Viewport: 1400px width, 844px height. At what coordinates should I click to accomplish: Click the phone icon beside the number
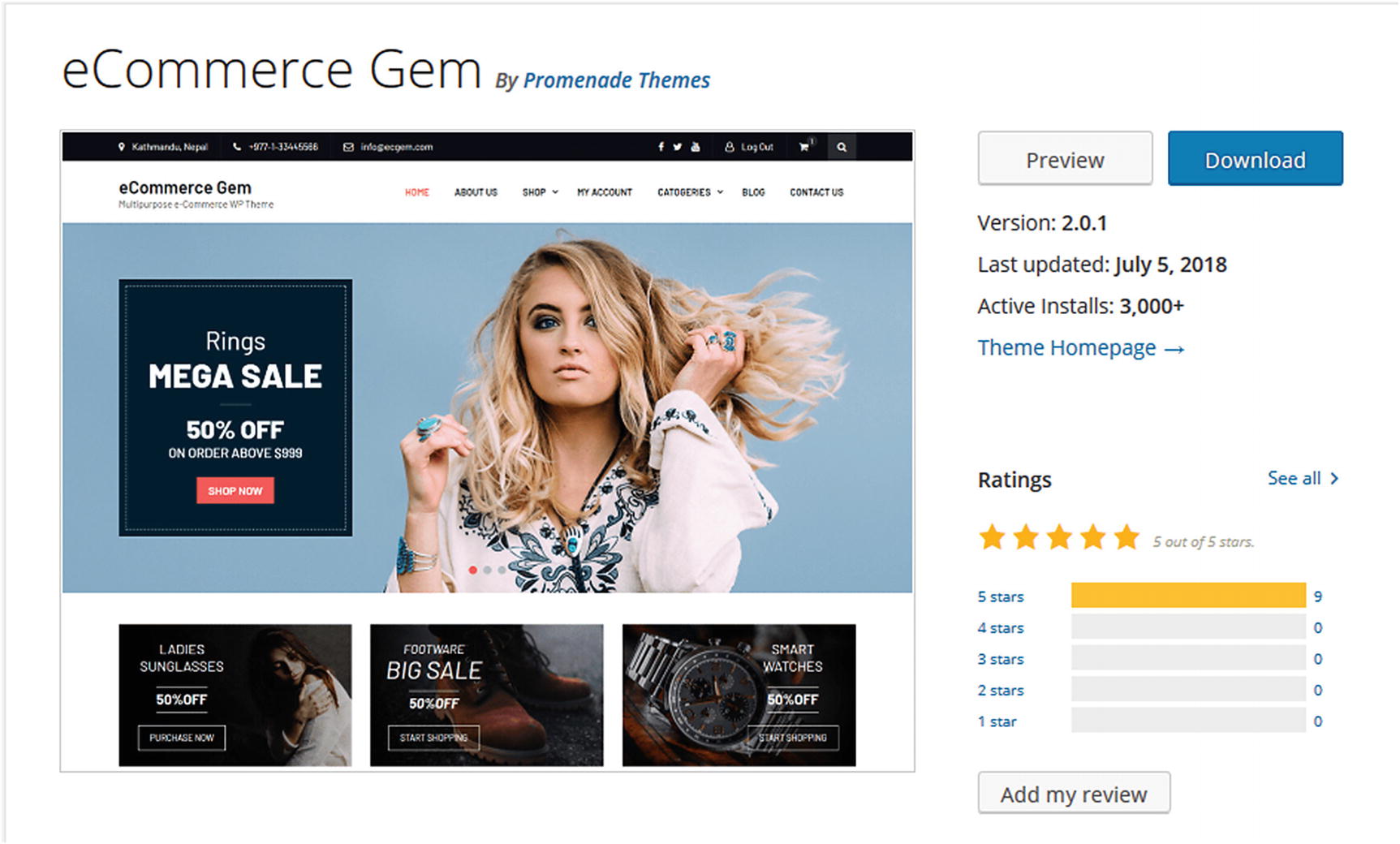pyautogui.click(x=237, y=147)
